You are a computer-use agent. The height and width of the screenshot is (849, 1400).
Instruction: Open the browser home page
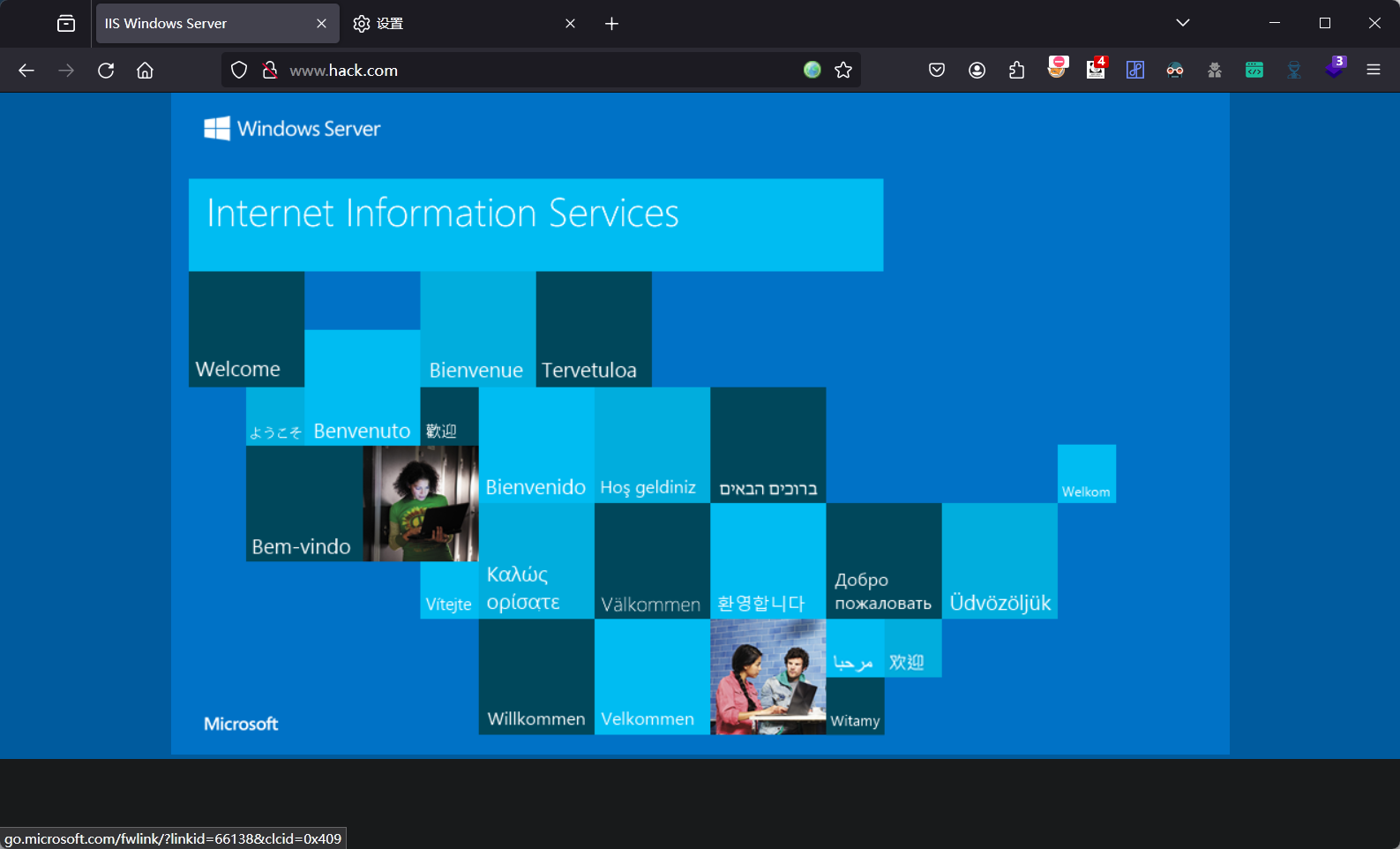pos(146,71)
